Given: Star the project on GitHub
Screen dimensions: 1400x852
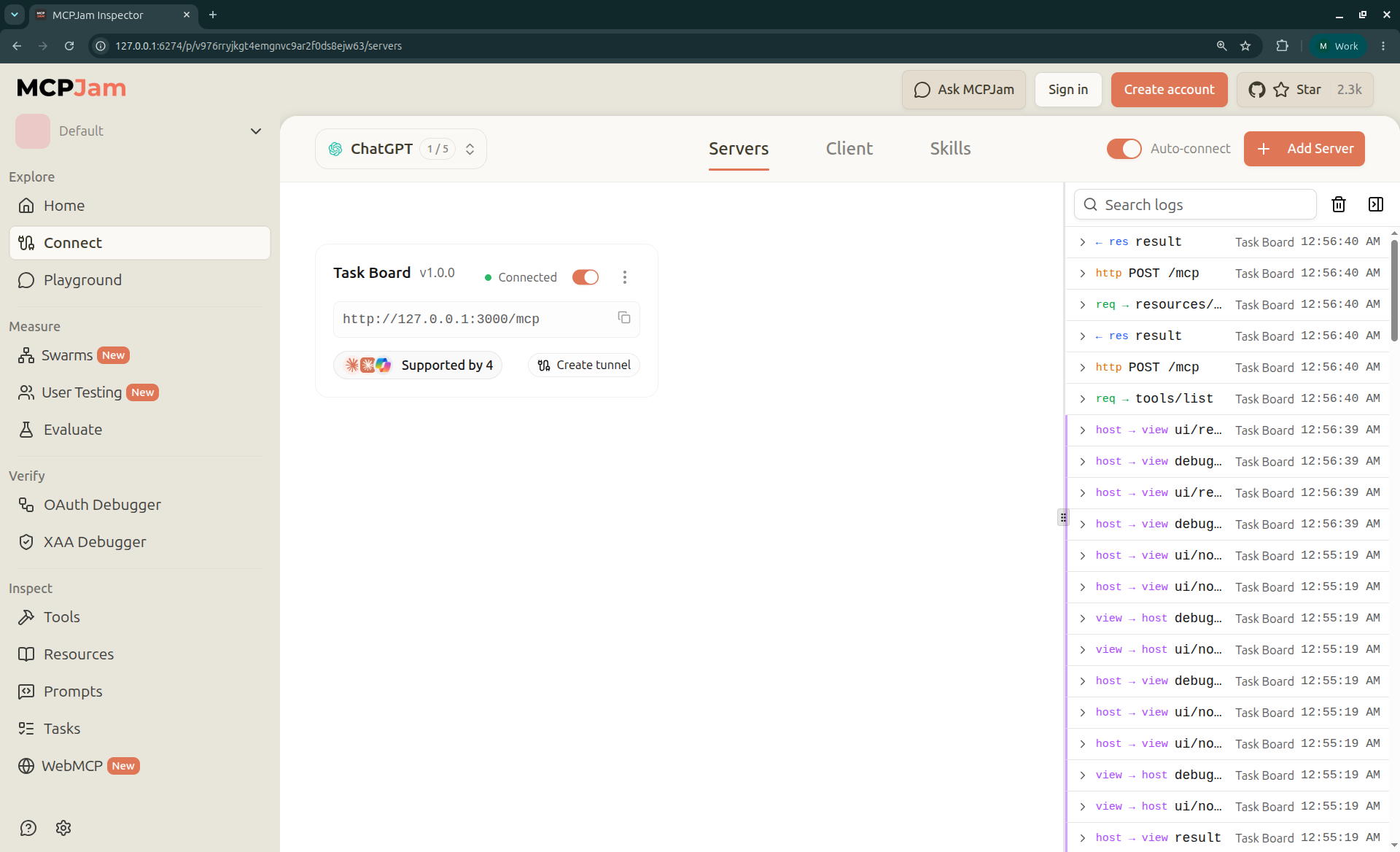Looking at the screenshot, I should pyautogui.click(x=1305, y=90).
